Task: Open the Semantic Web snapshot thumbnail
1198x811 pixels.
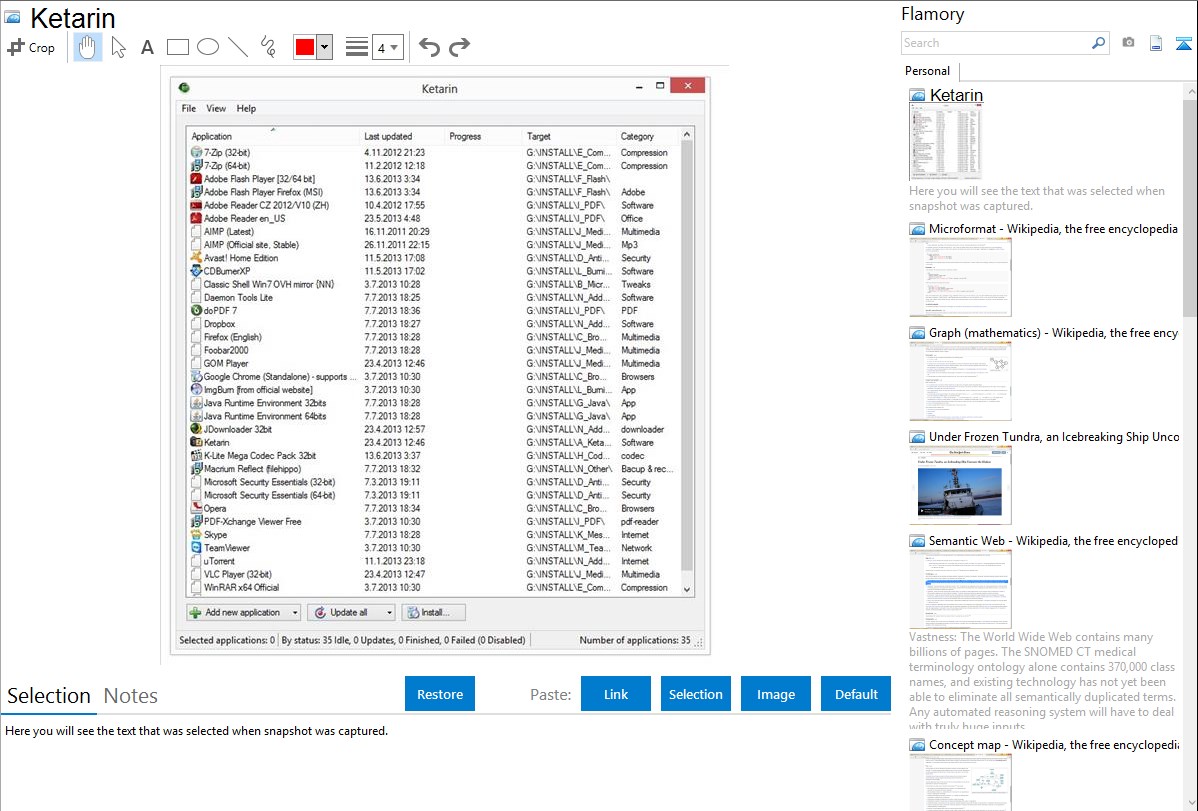Action: (960, 589)
